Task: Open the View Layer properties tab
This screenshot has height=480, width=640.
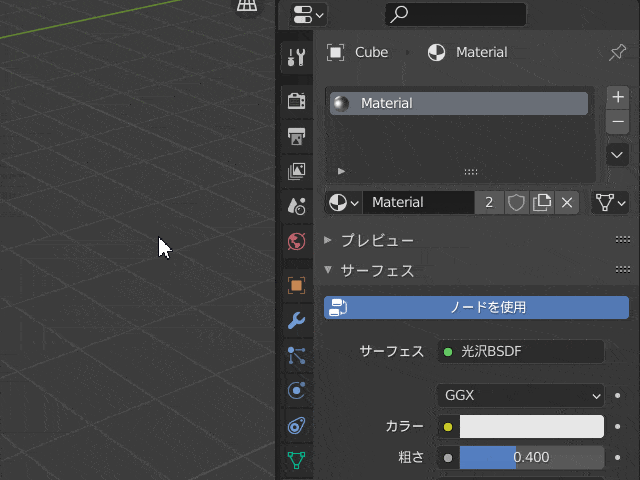Action: coord(296,171)
